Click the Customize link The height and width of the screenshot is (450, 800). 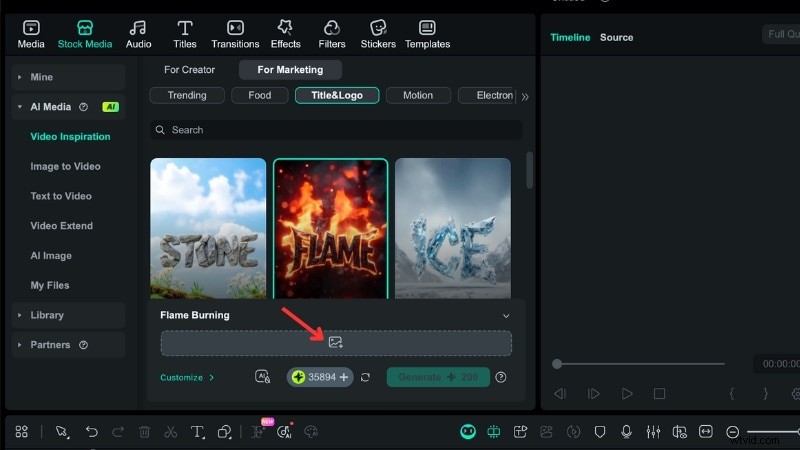click(x=187, y=378)
